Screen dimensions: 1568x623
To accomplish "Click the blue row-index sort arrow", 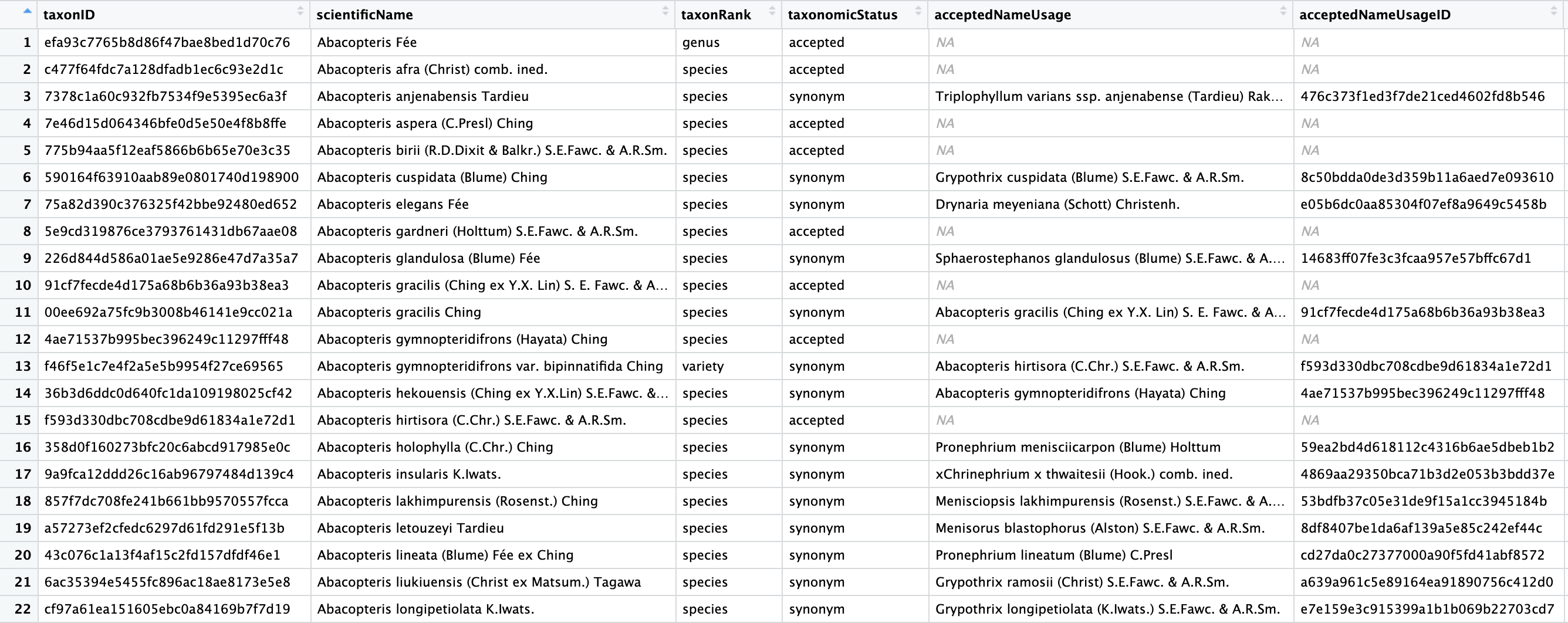I will coord(27,11).
